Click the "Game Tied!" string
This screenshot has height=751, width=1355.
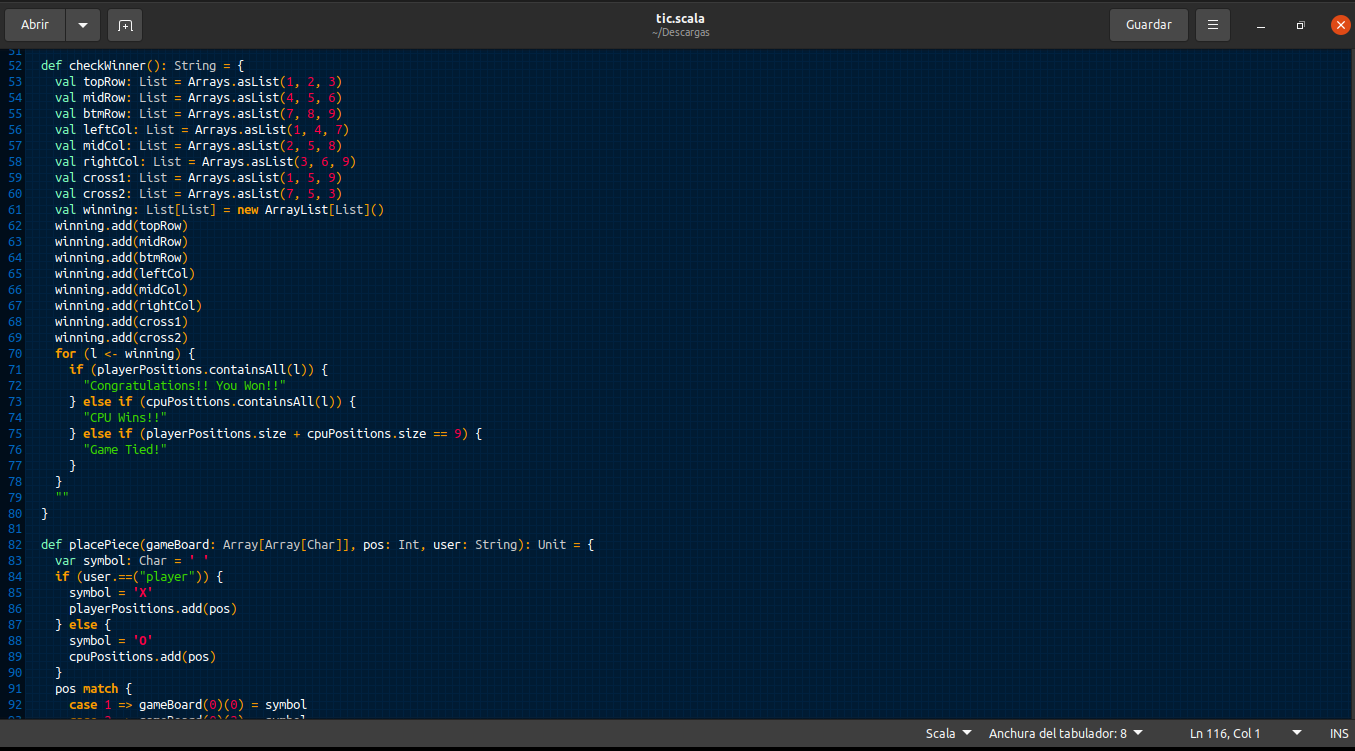click(125, 450)
